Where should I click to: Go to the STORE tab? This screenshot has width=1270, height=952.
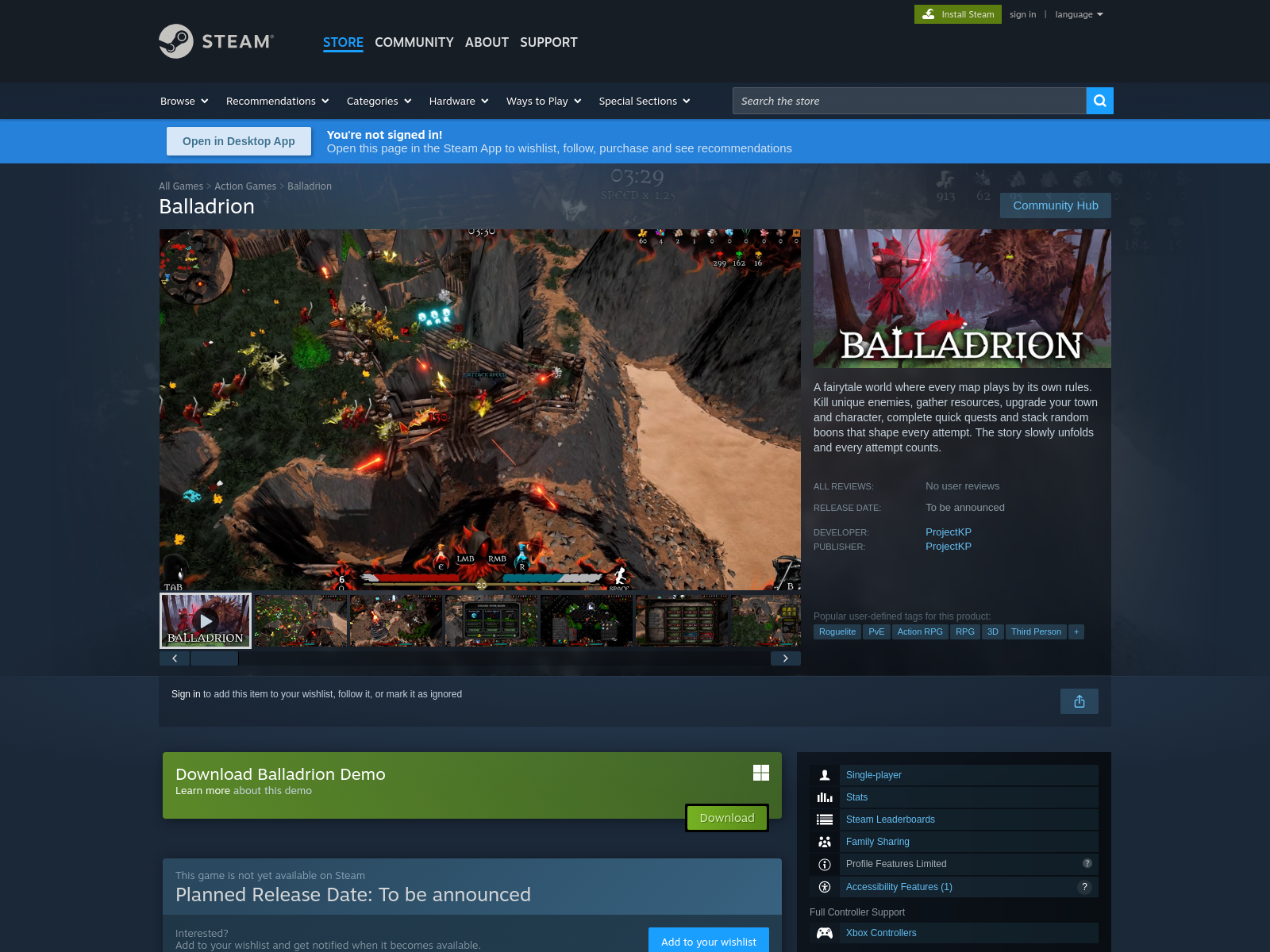[x=343, y=42]
